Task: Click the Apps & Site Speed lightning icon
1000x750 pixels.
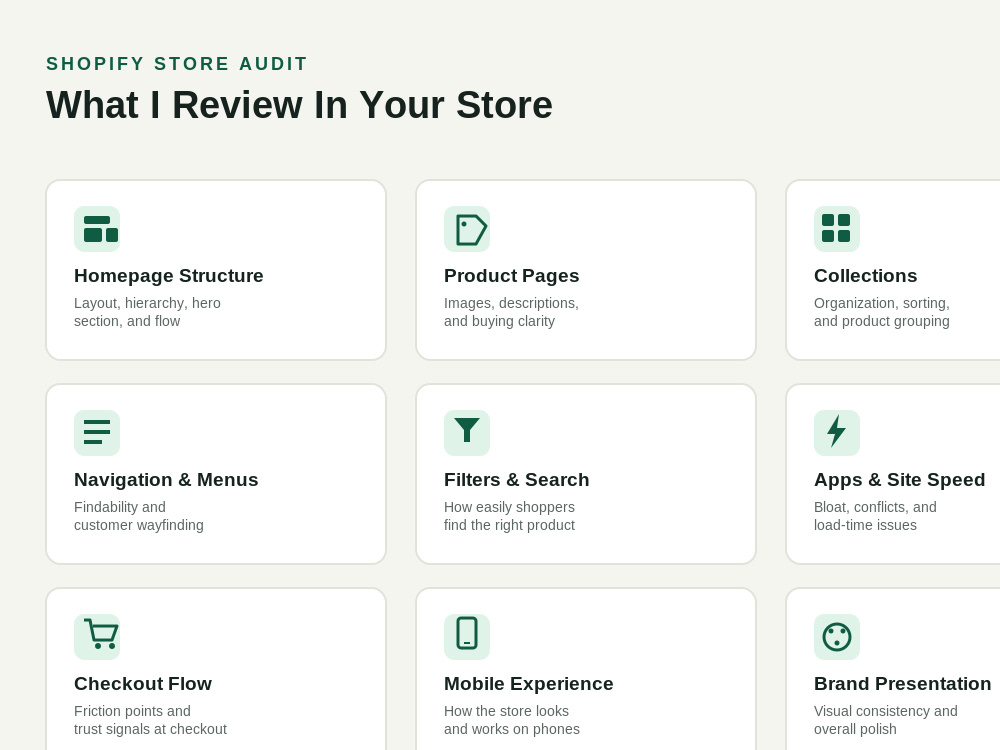Action: (837, 433)
